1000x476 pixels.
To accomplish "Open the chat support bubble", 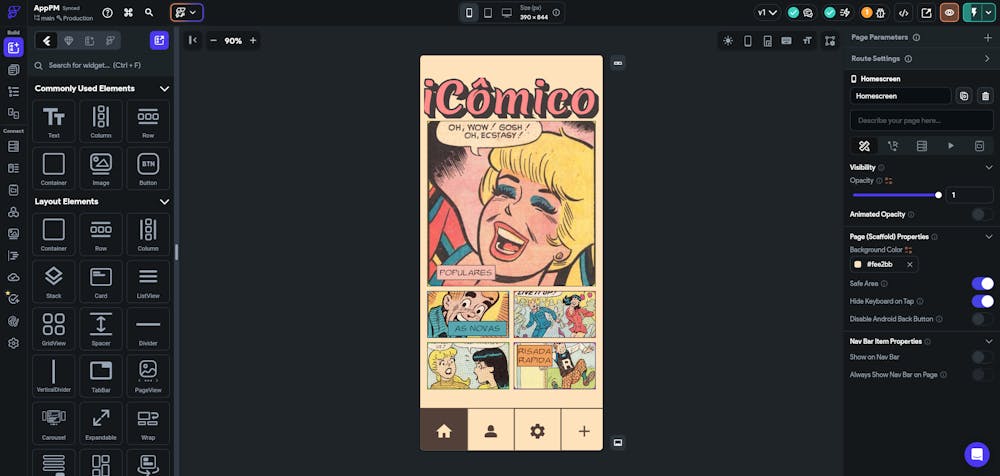I will (976, 454).
